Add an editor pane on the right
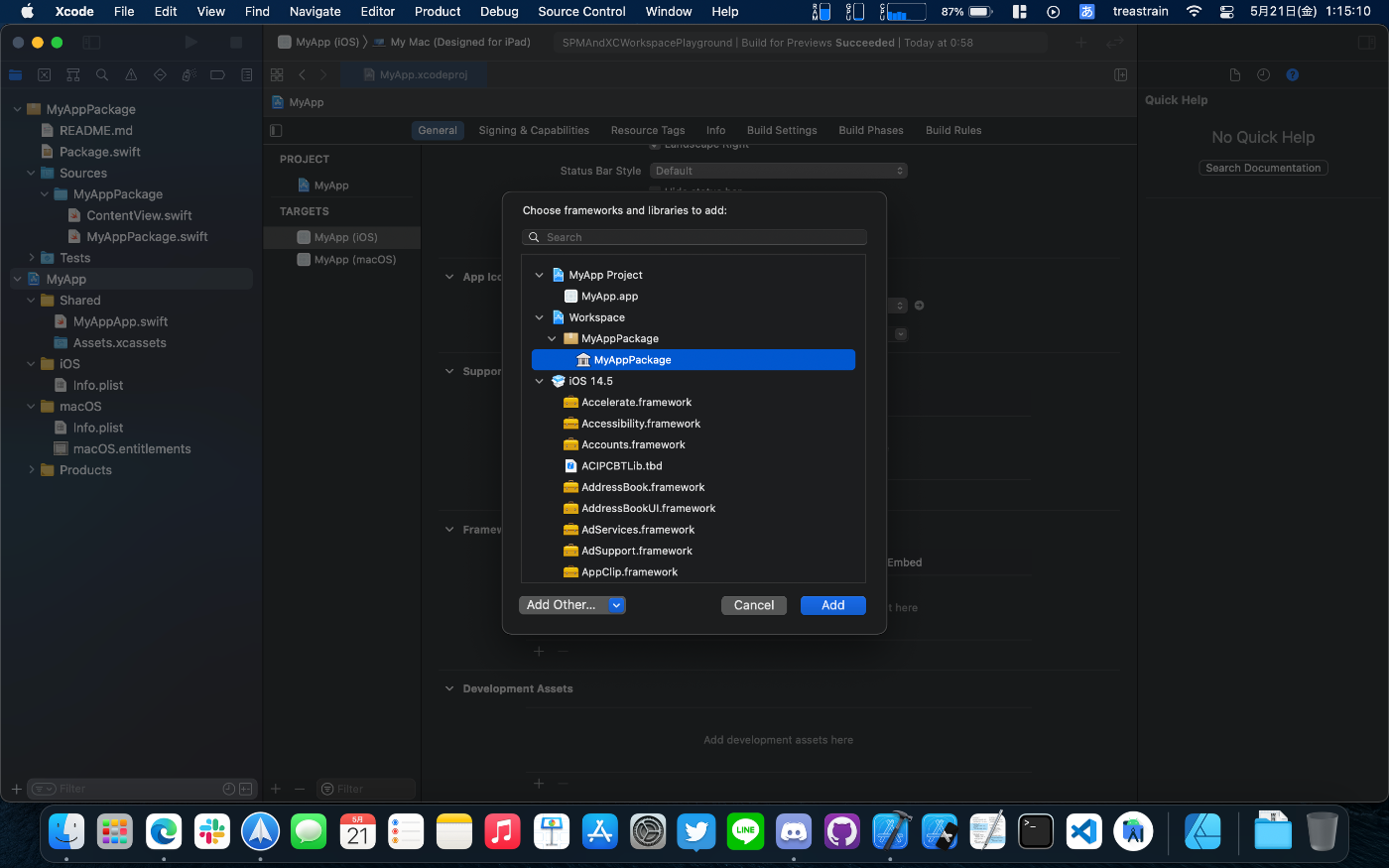 [x=1120, y=75]
